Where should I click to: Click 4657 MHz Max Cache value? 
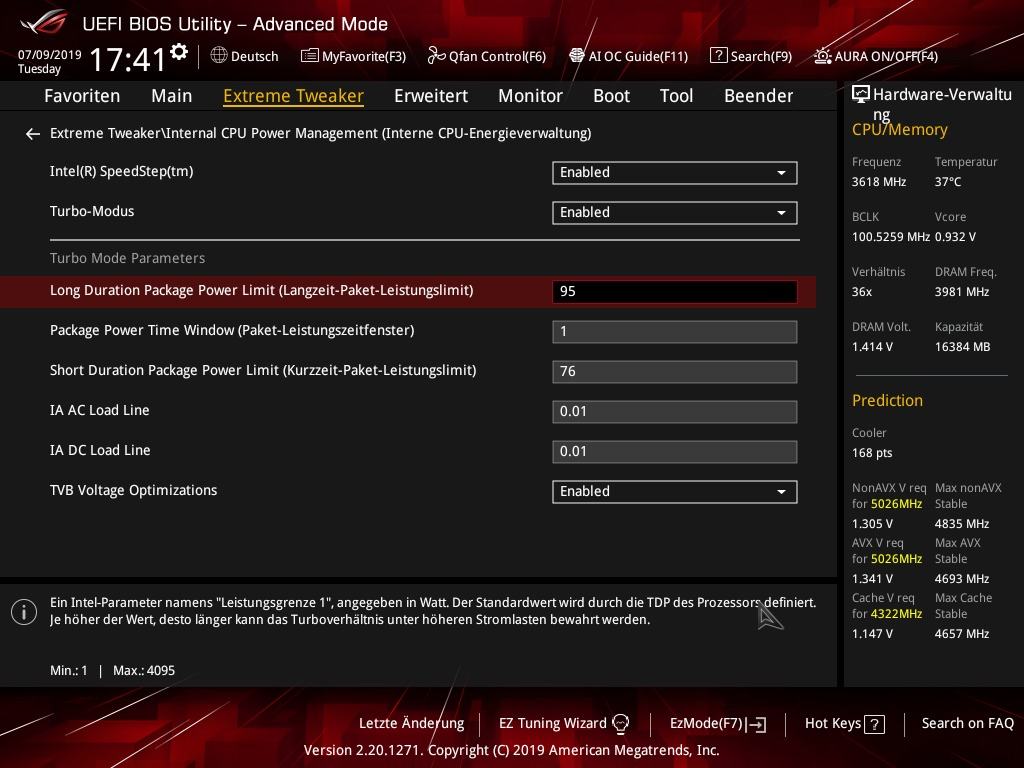click(962, 633)
